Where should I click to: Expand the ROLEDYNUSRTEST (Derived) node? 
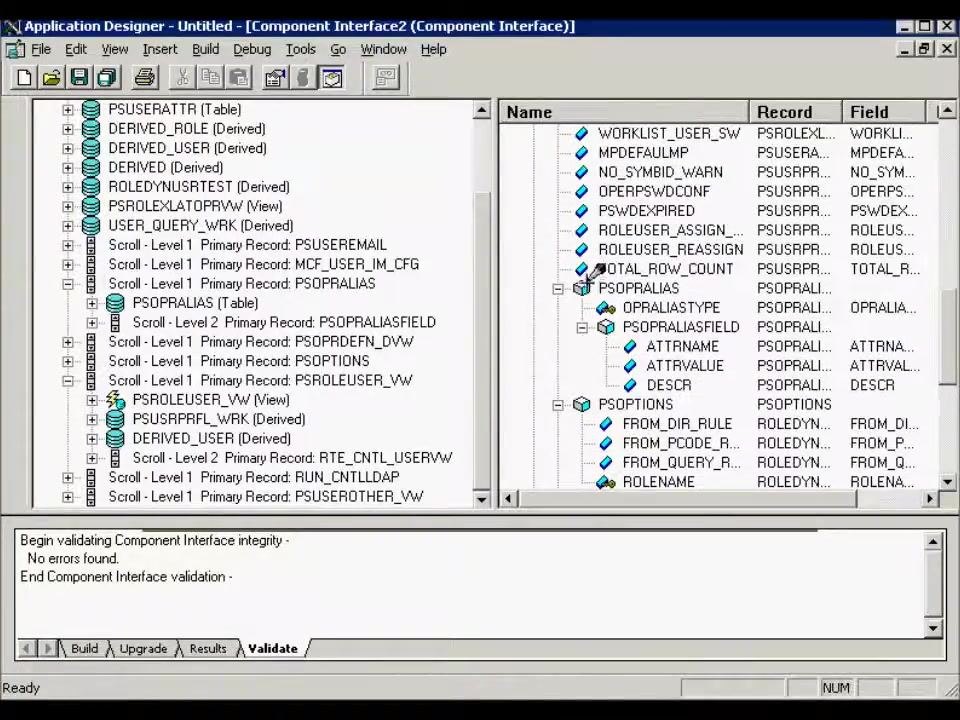point(68,187)
